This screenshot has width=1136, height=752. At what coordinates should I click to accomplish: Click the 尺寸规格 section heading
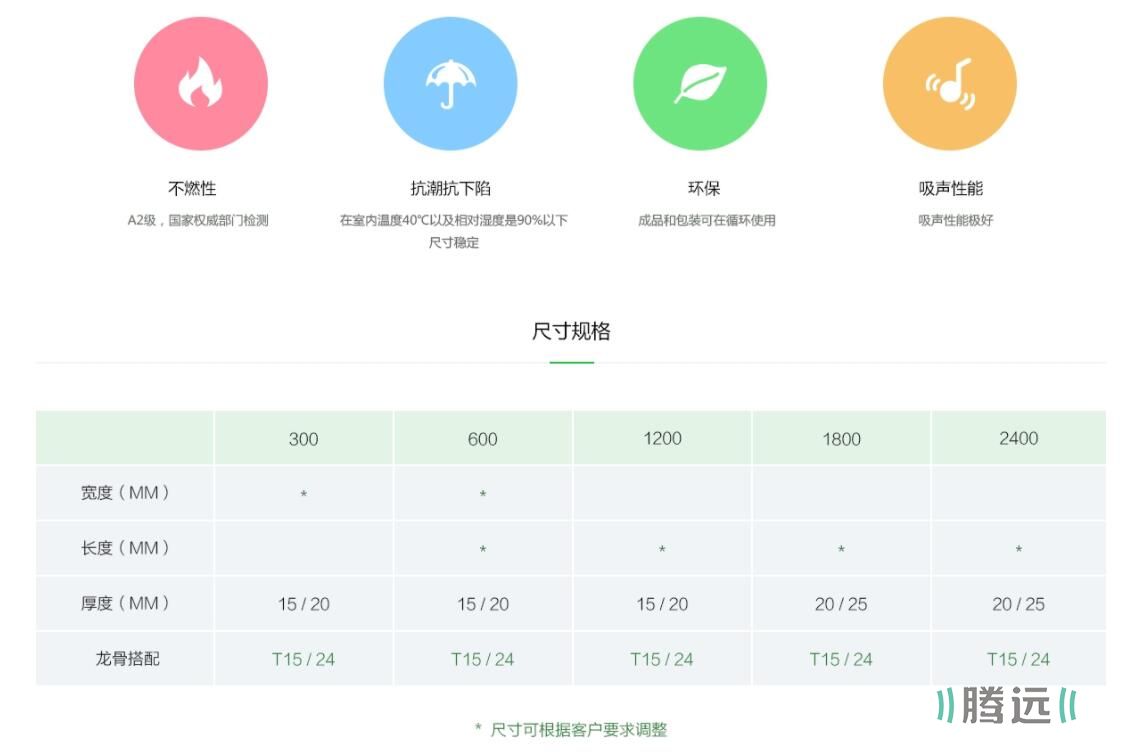click(x=571, y=331)
